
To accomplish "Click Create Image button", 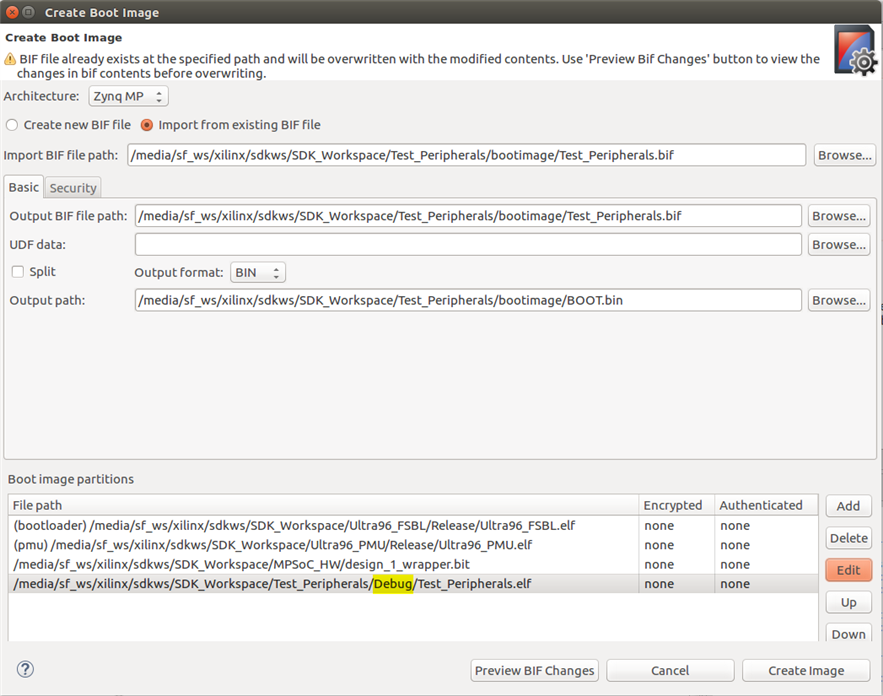I will point(806,670).
